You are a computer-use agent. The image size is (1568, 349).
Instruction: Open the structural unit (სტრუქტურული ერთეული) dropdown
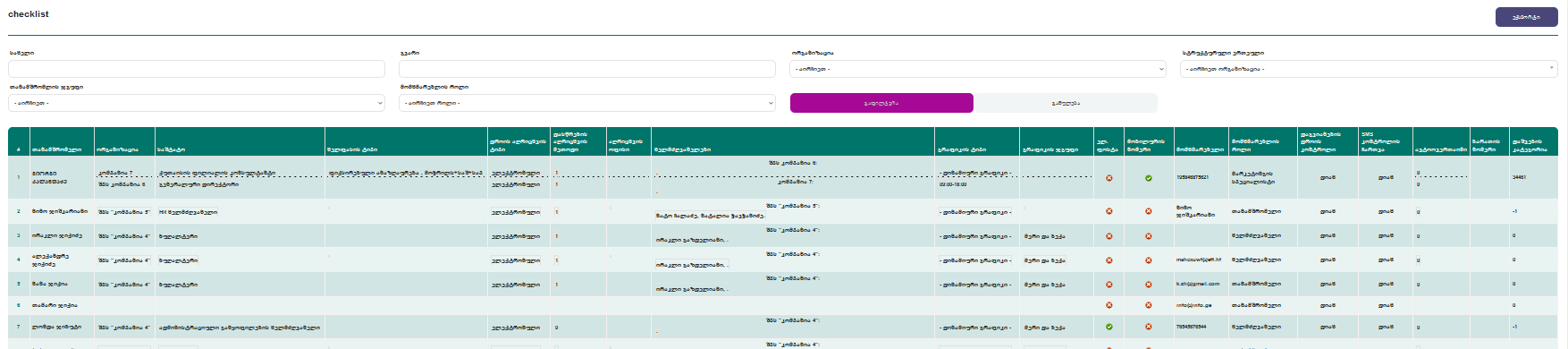point(1369,69)
